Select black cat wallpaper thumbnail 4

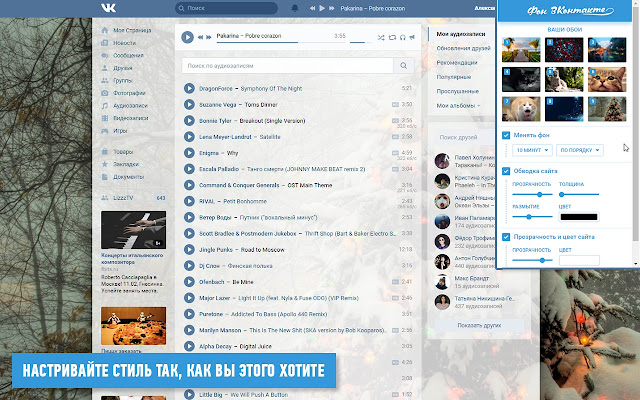[x=521, y=80]
